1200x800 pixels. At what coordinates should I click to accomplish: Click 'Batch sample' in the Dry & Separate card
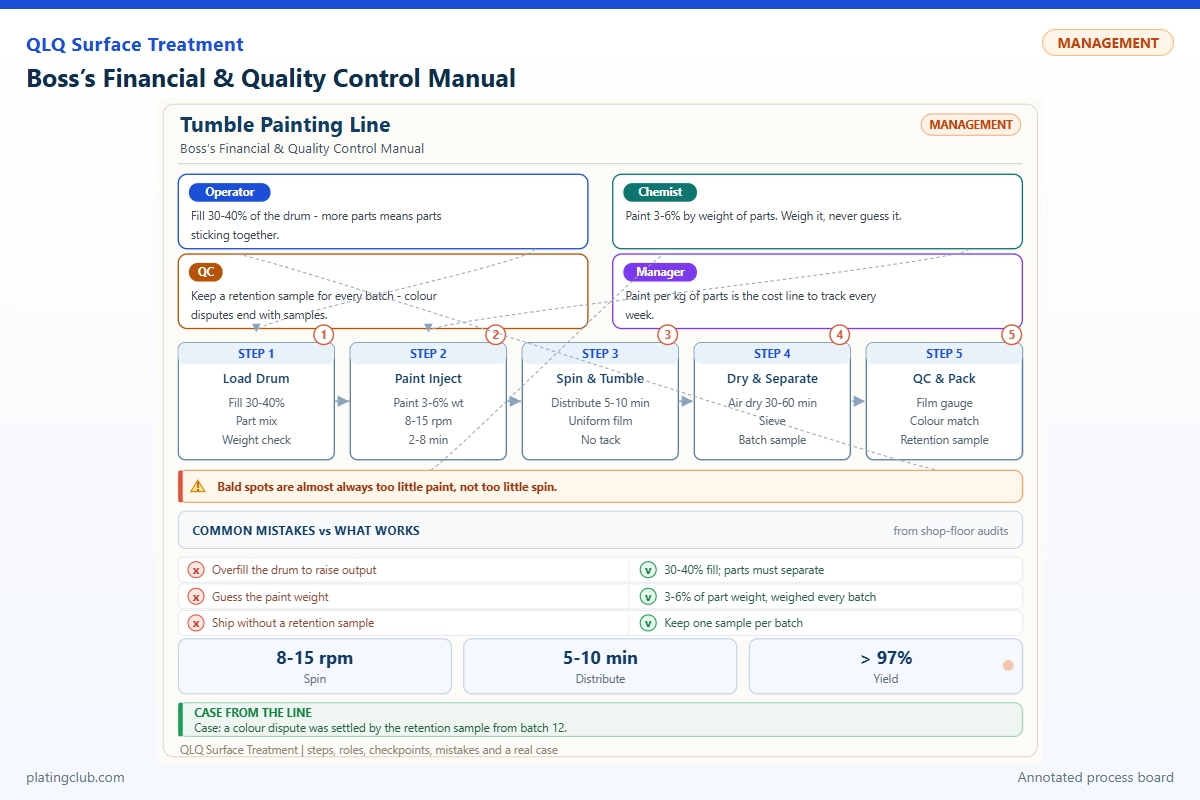772,440
